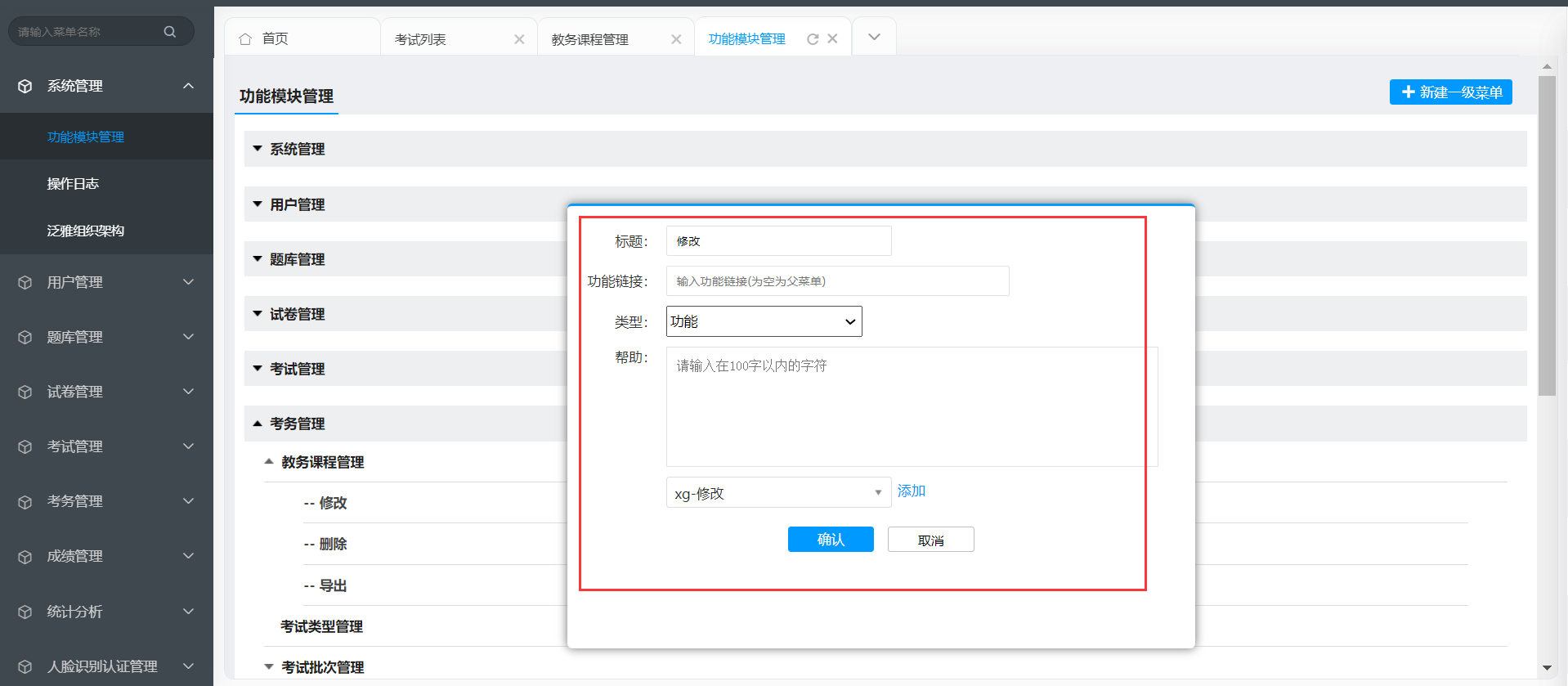Close the 功能模块管理 tab
This screenshot has height=686, width=1568.
pyautogui.click(x=832, y=38)
